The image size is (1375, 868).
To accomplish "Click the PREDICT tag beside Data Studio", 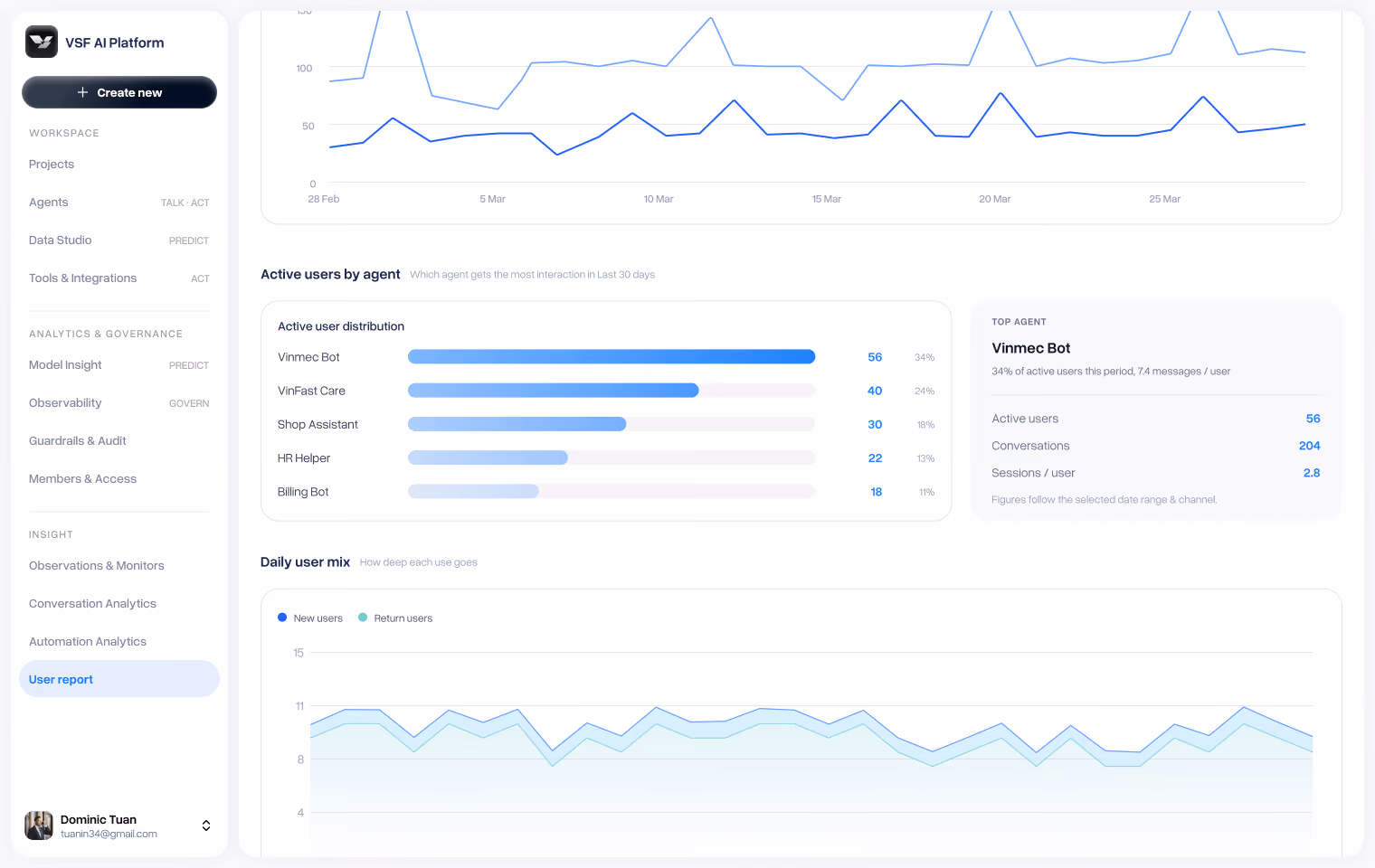I will point(189,241).
